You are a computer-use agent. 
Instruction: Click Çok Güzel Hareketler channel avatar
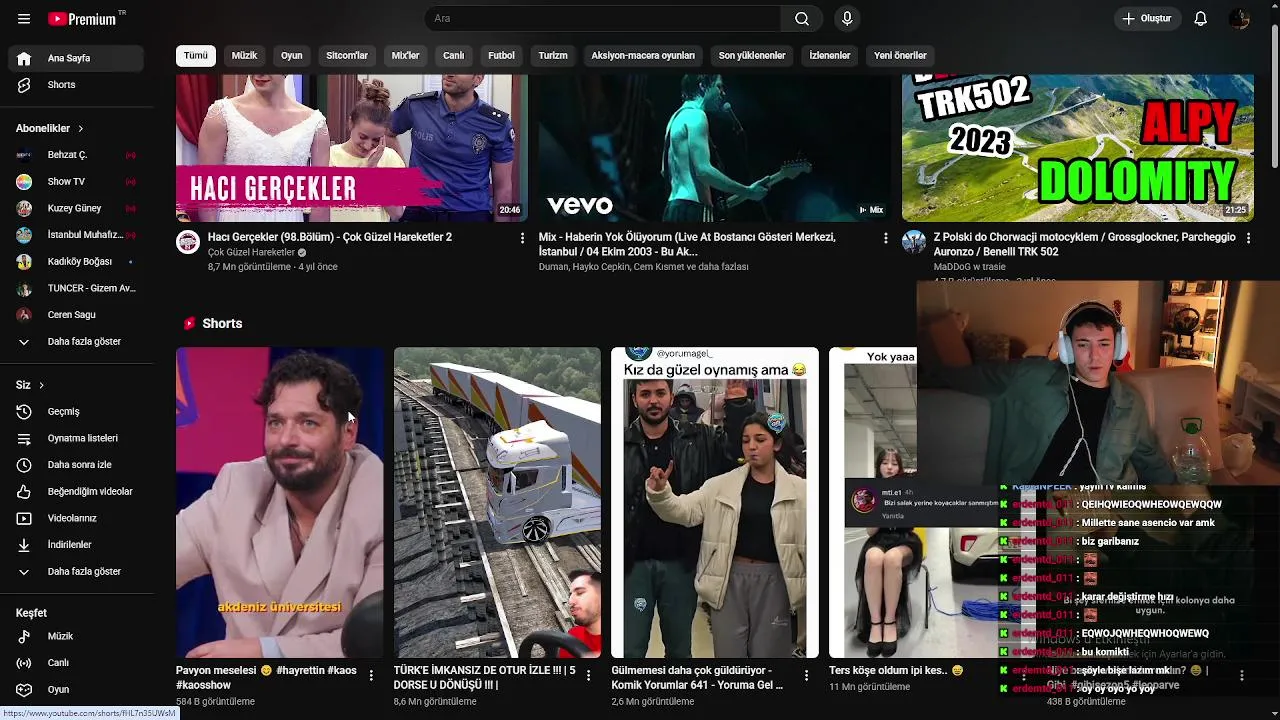coord(188,241)
